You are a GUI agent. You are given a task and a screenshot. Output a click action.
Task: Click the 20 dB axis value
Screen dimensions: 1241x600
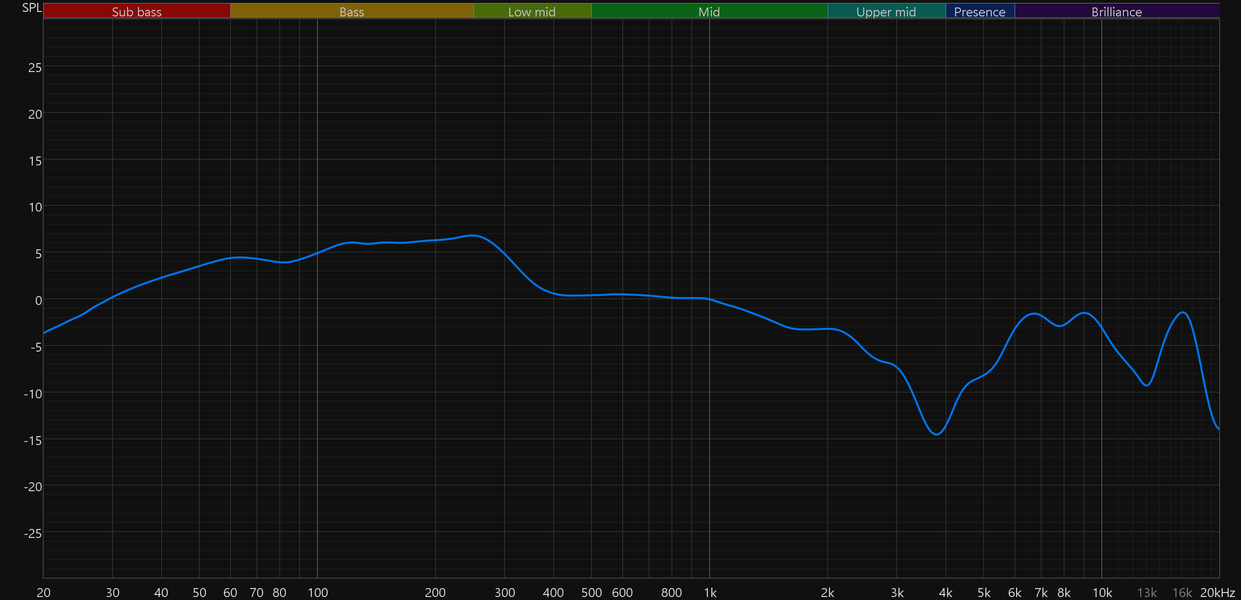[34, 114]
